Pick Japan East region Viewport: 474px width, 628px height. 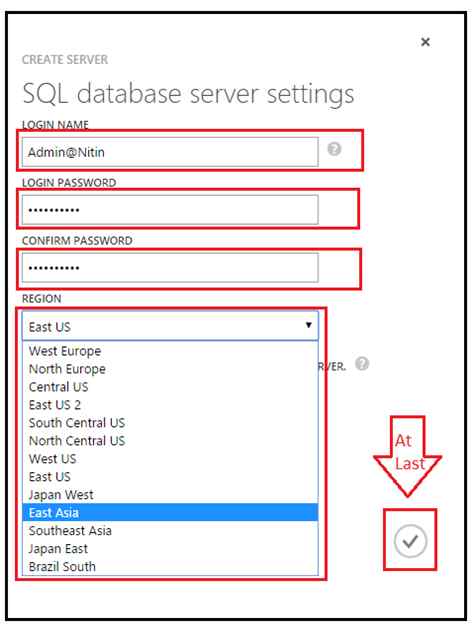coord(170,549)
